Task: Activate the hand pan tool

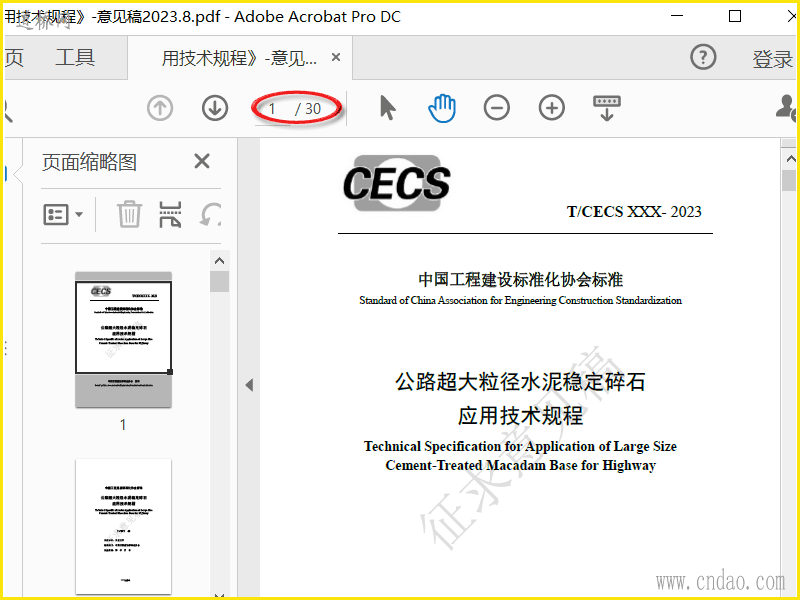Action: tap(442, 108)
